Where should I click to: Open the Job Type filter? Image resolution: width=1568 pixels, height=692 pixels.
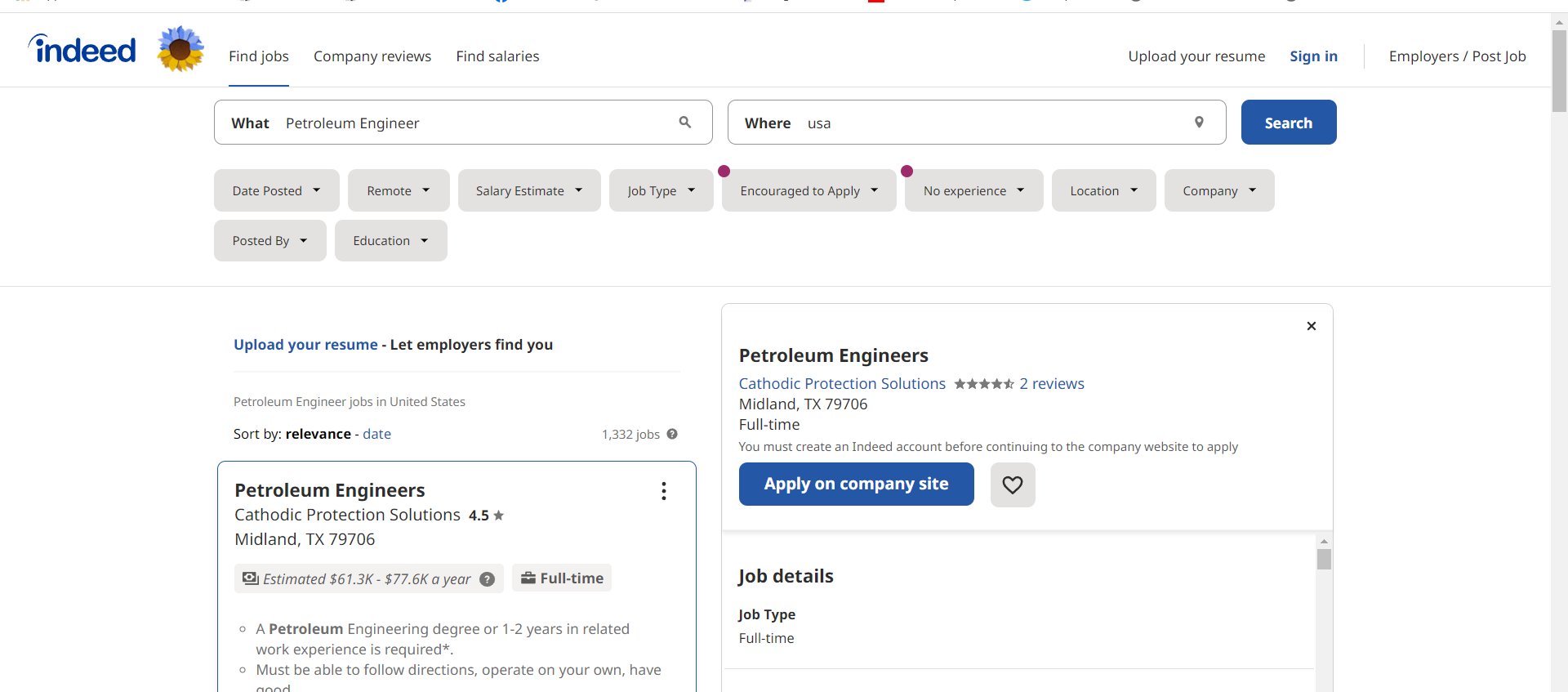(x=661, y=190)
